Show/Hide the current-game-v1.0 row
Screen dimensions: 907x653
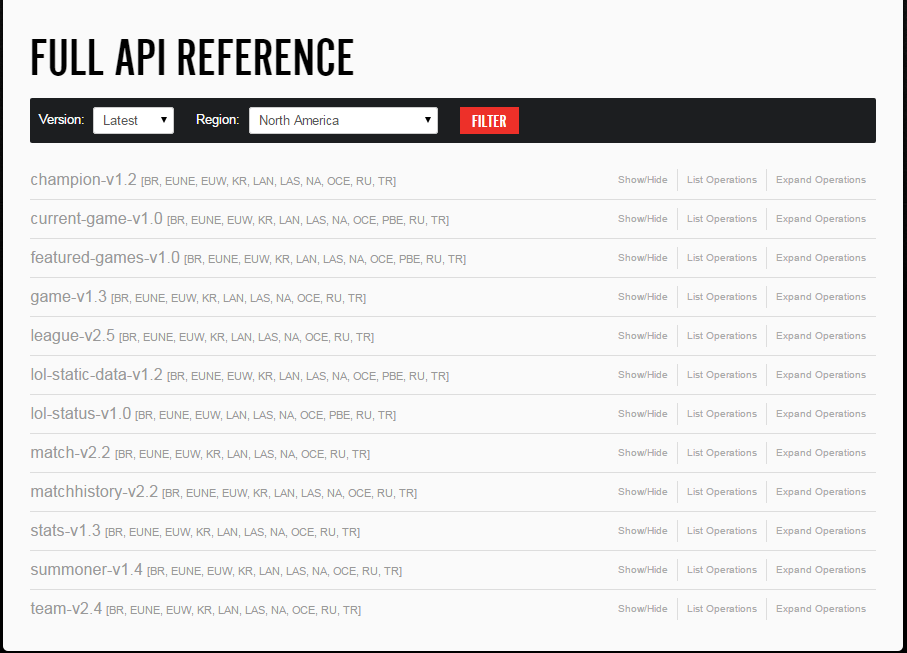[643, 219]
